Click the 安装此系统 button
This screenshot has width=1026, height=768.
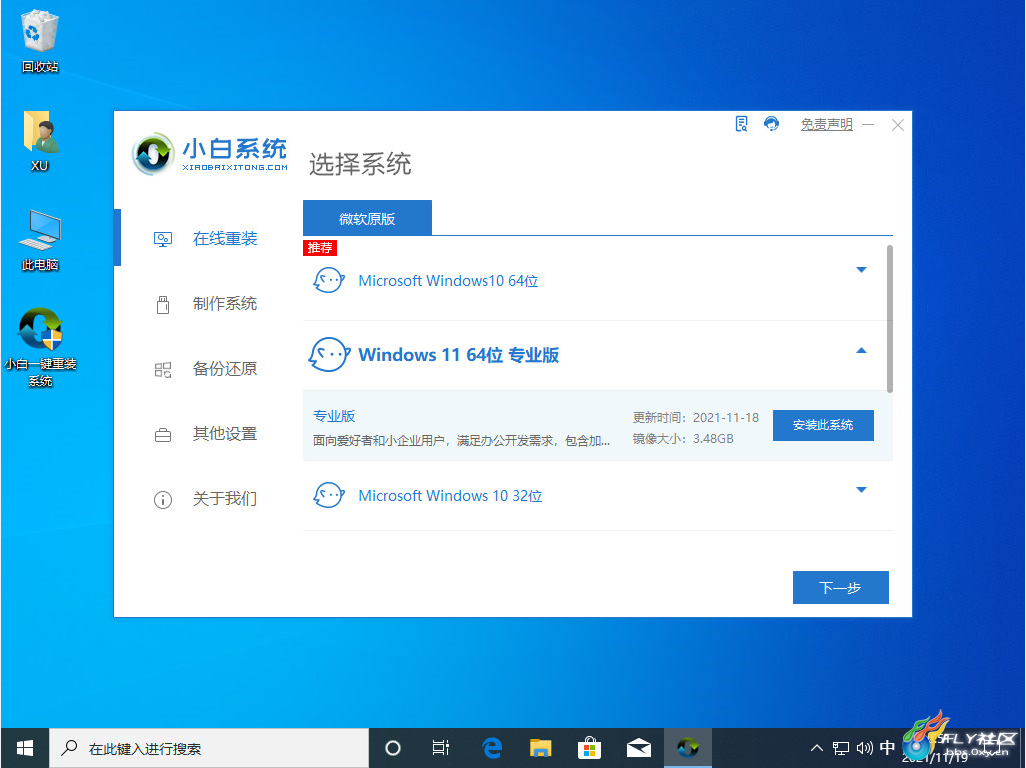pyautogui.click(x=823, y=425)
